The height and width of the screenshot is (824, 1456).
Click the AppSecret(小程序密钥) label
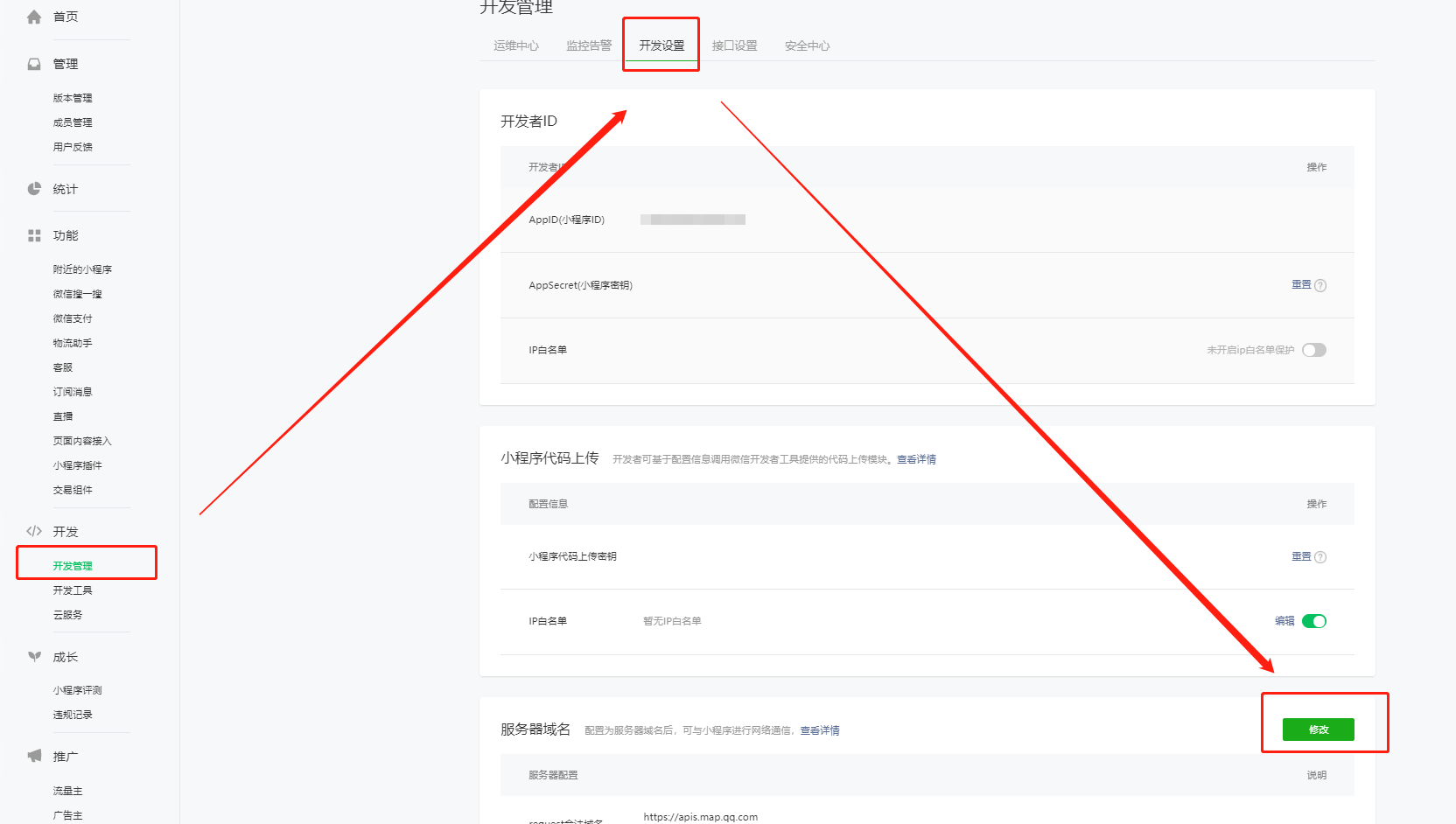point(580,285)
